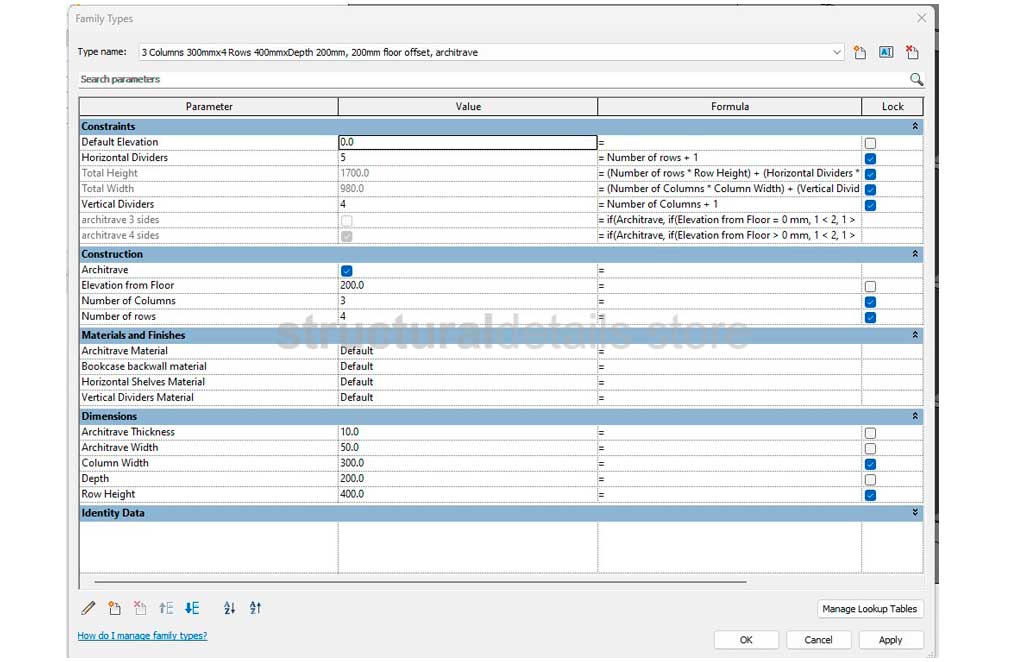Open the 'How do I manage family types?' link
Image resolution: width=1024 pixels, height=662 pixels.
pyautogui.click(x=142, y=636)
